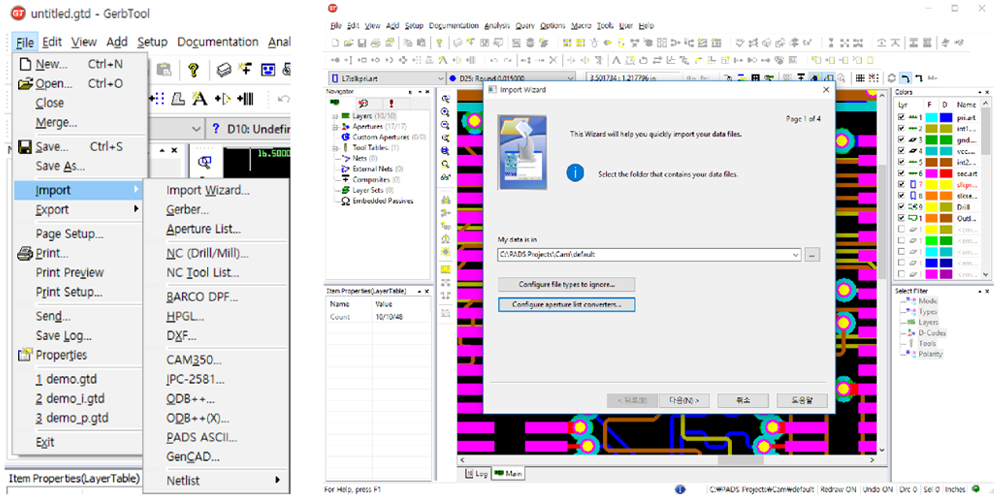Screen dimensions: 999x498
Task: Click the yellow help icon in right window toolbar
Action: [x=439, y=43]
